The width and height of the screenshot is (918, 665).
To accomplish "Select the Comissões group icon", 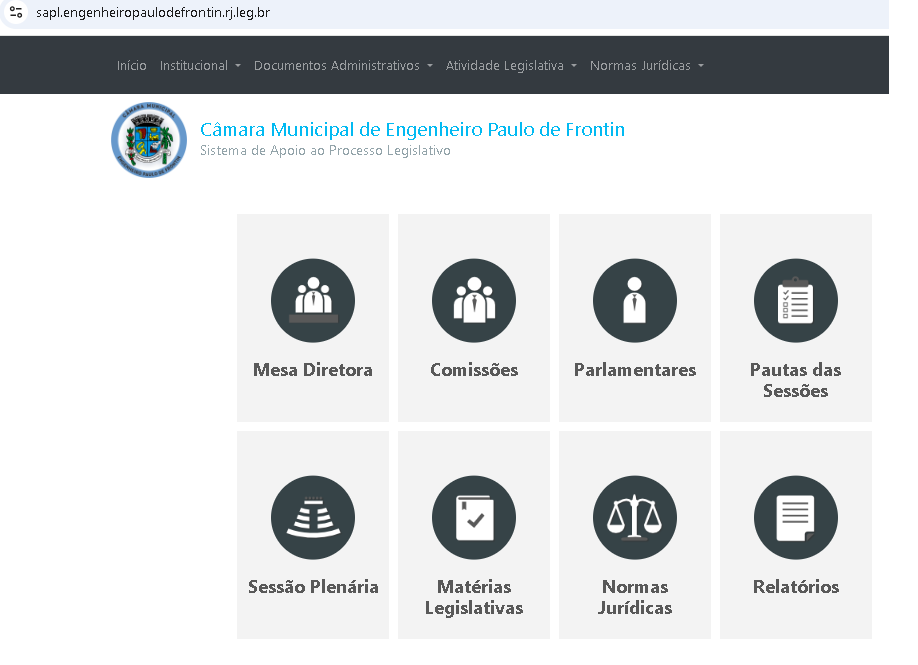I will (x=473, y=300).
